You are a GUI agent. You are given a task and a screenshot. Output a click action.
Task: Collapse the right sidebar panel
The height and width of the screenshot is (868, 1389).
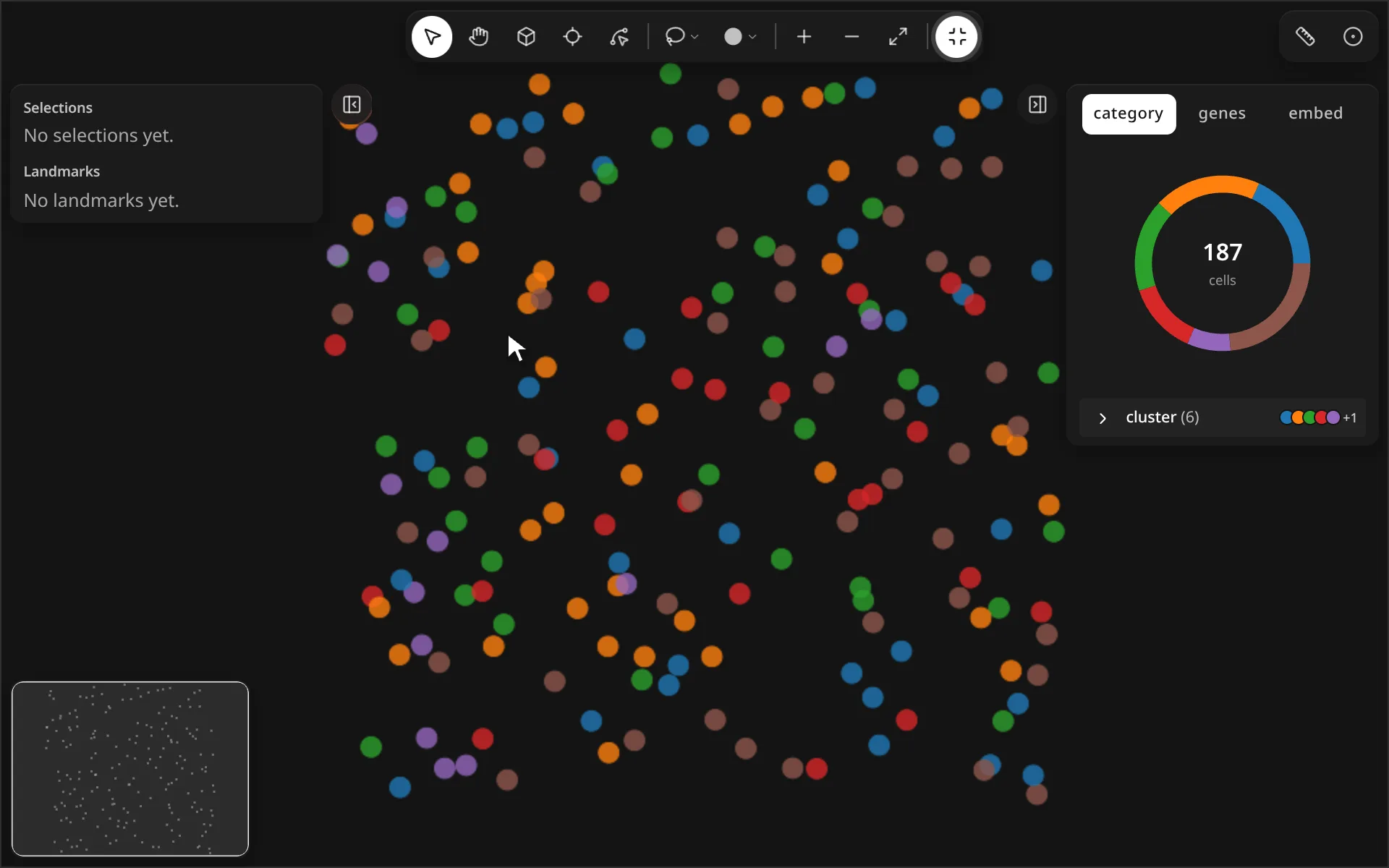[1037, 105]
